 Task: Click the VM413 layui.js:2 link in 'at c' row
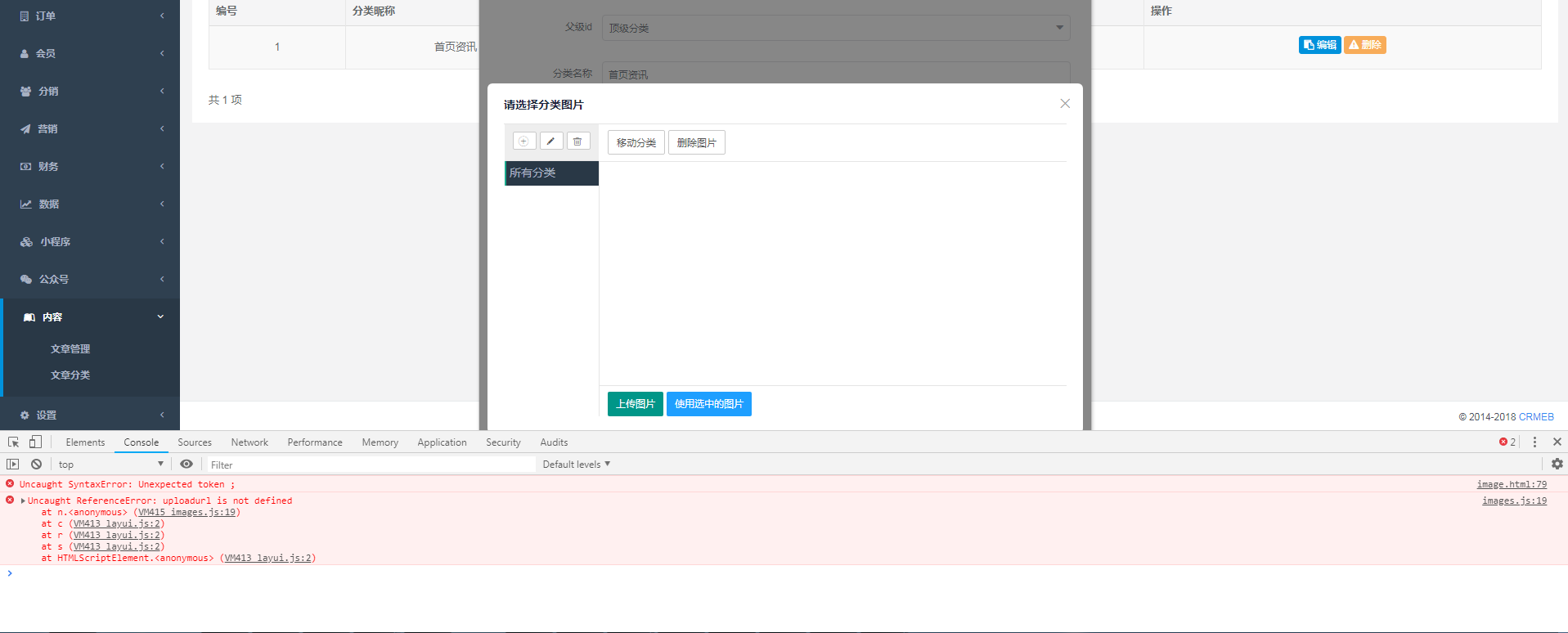116,523
